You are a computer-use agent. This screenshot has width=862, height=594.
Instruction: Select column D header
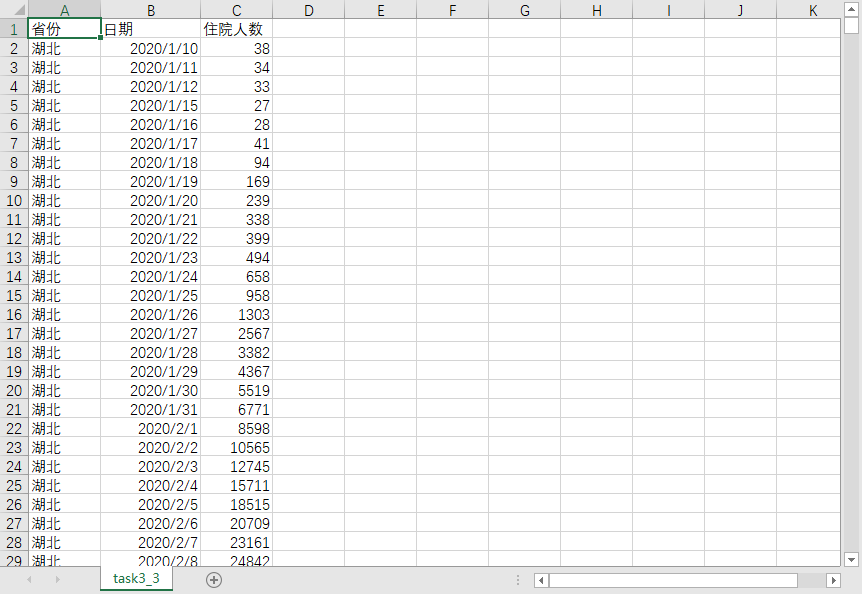[x=308, y=10]
